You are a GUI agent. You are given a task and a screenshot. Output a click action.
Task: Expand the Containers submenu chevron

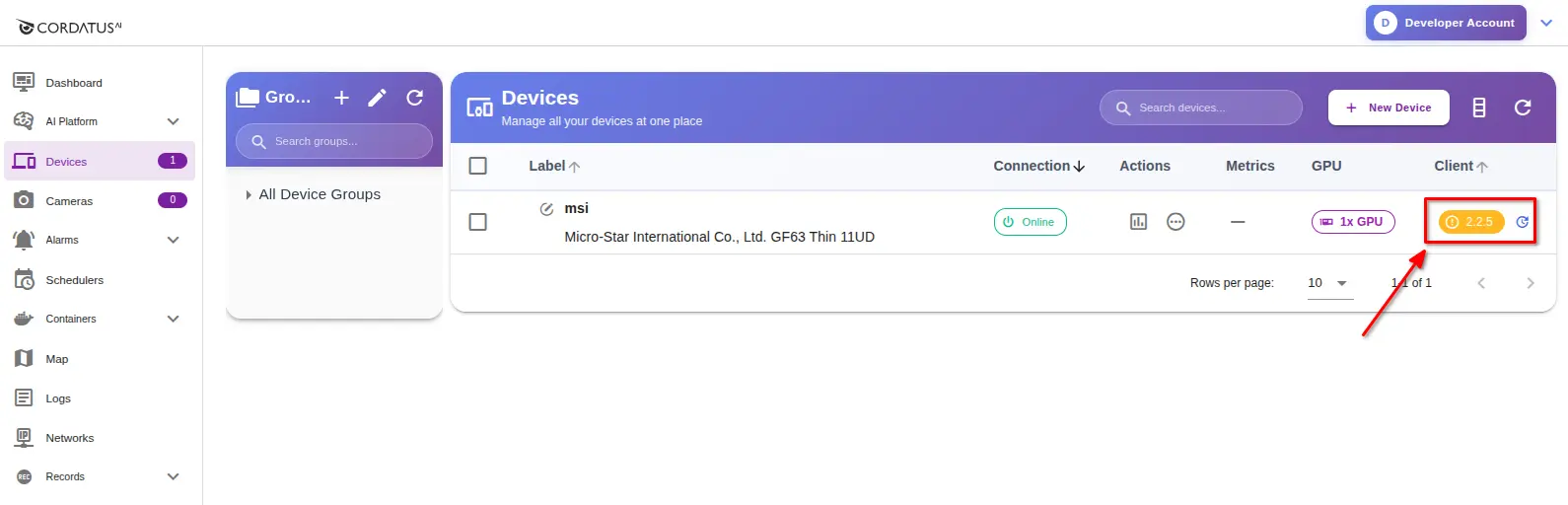pyautogui.click(x=174, y=319)
